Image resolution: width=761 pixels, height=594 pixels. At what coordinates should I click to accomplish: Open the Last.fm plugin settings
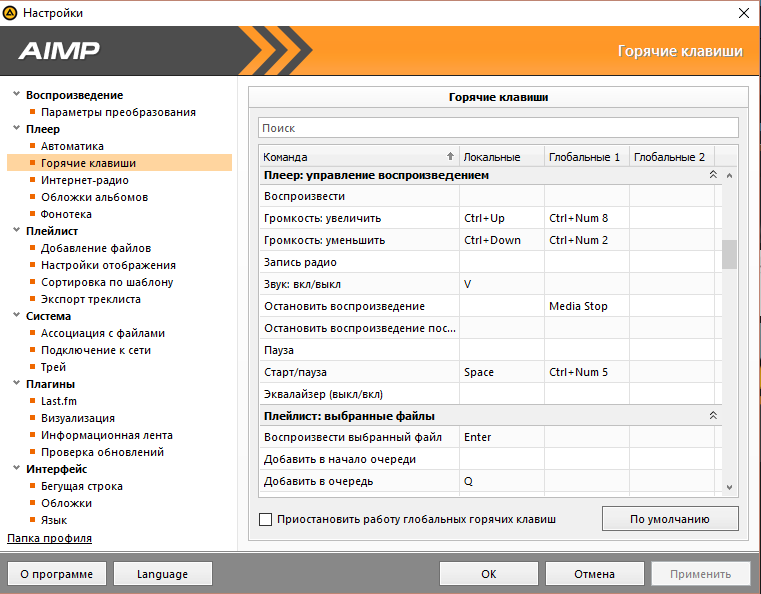(59, 401)
